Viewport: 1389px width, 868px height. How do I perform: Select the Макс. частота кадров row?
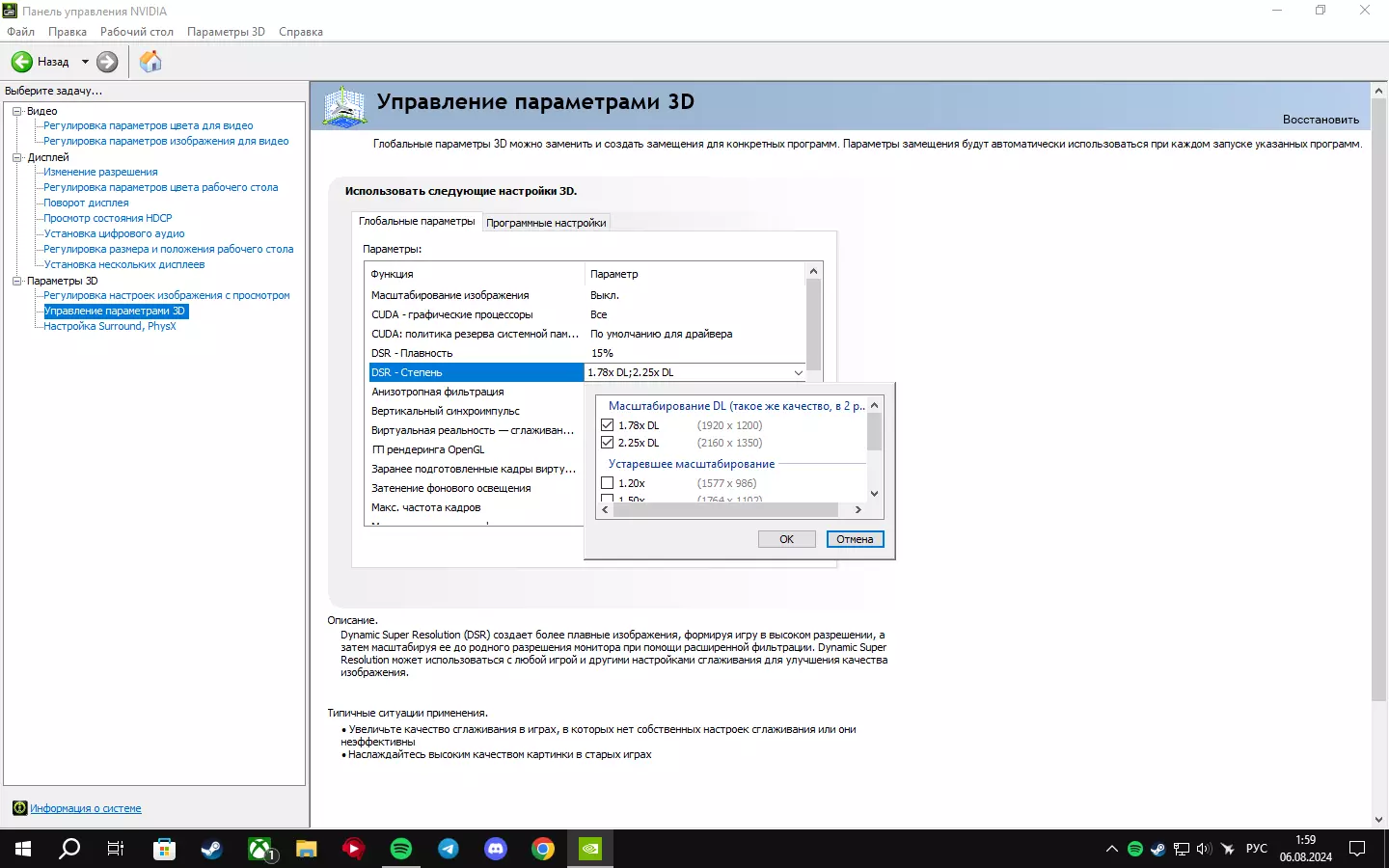pos(477,507)
